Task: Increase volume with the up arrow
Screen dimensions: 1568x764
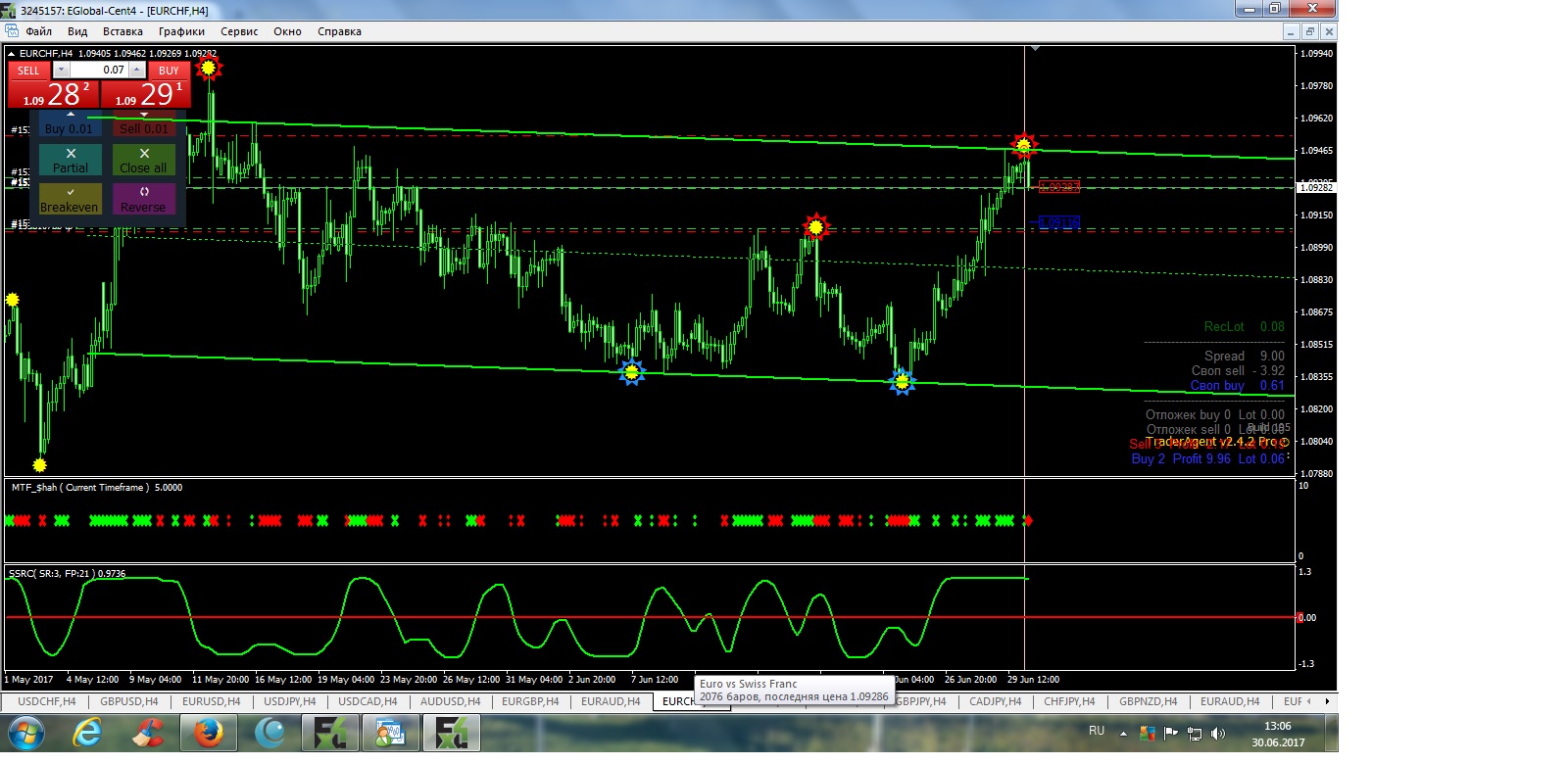Action: (x=137, y=71)
